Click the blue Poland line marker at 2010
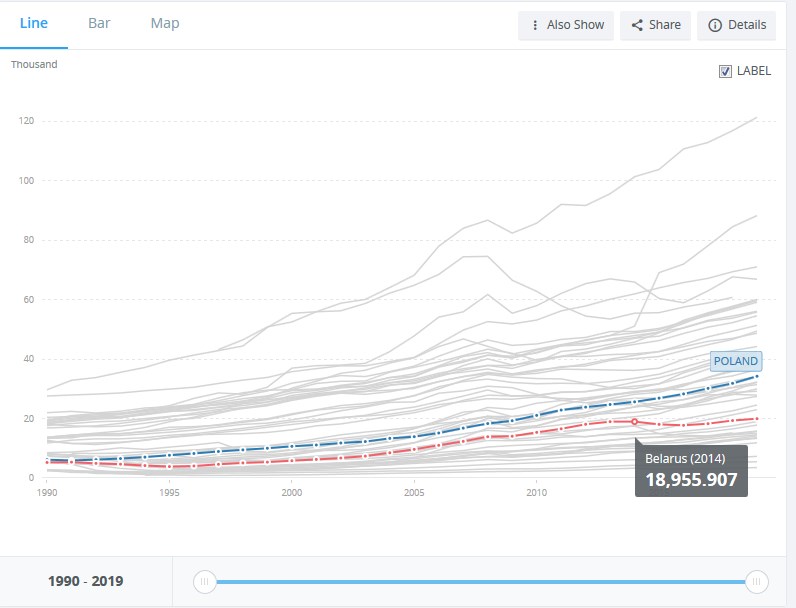Image resolution: width=796 pixels, height=608 pixels. click(x=537, y=415)
